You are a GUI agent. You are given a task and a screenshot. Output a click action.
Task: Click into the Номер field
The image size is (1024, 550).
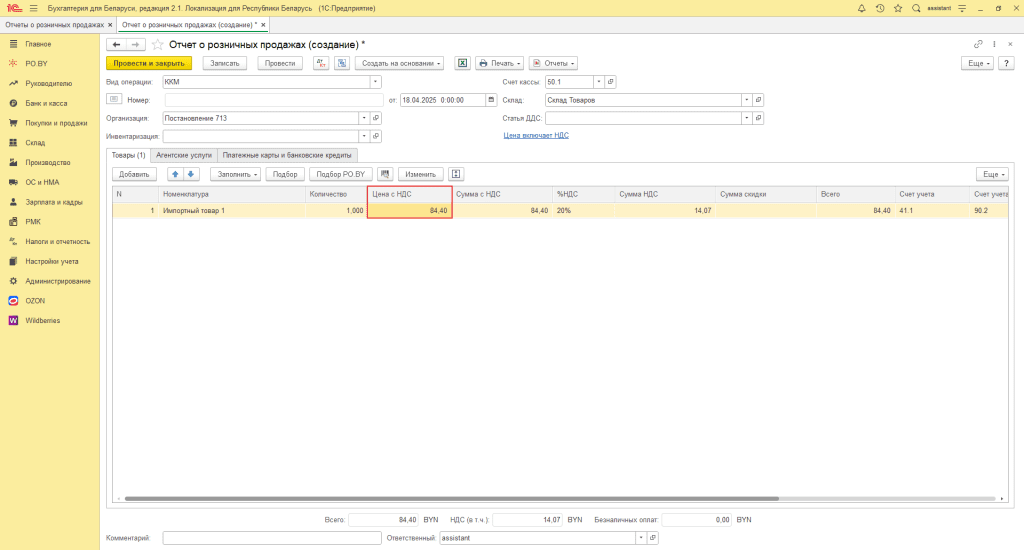coord(274,100)
